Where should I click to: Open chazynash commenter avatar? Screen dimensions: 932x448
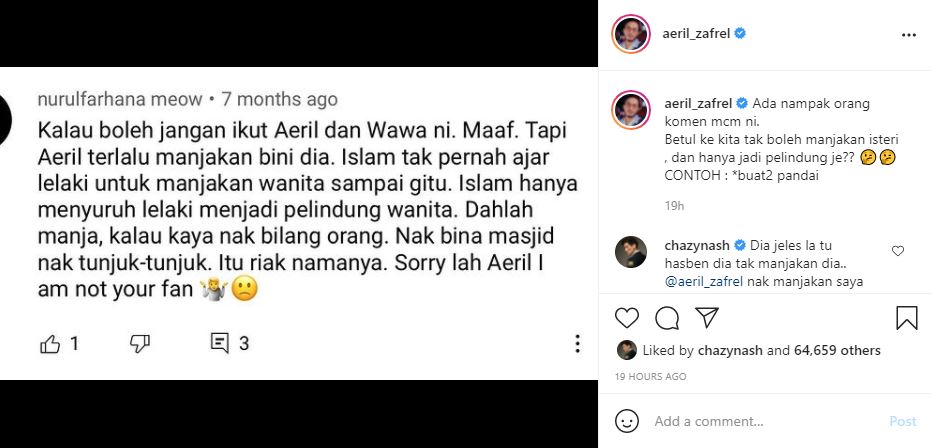click(631, 252)
